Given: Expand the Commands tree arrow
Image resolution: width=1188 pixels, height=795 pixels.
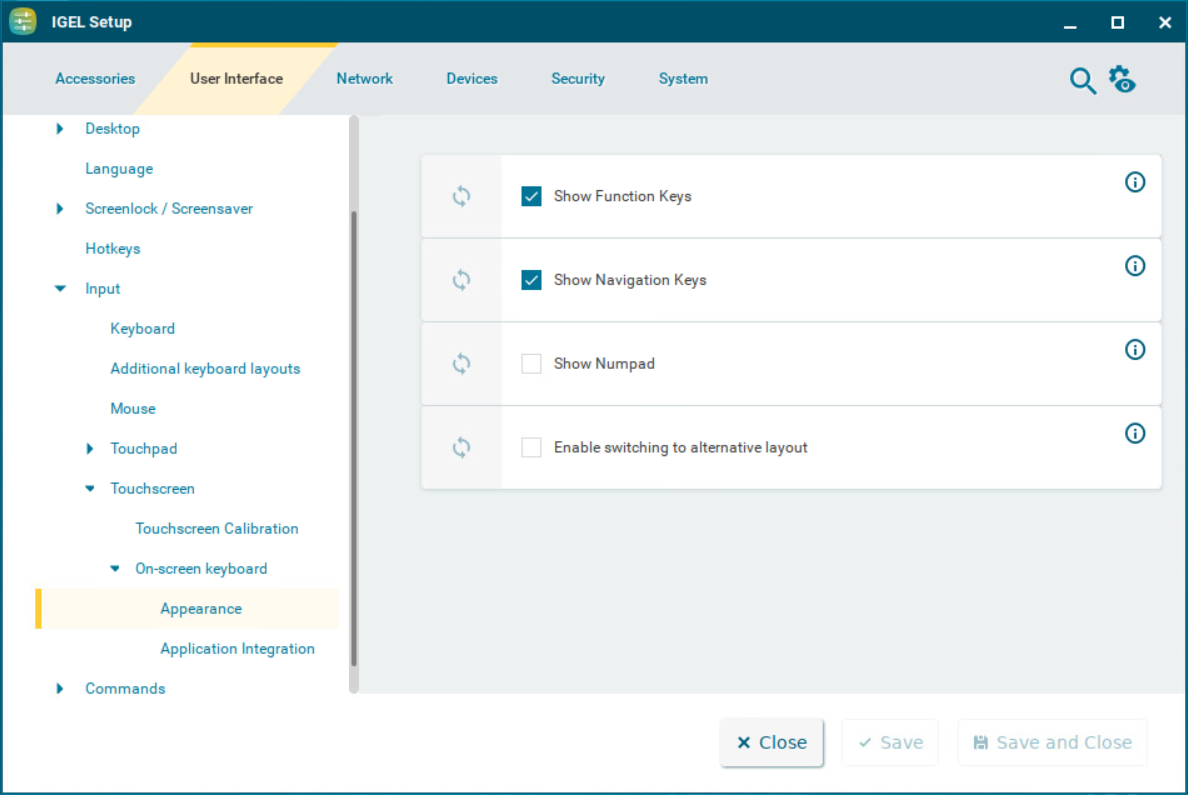Looking at the screenshot, I should [x=60, y=689].
